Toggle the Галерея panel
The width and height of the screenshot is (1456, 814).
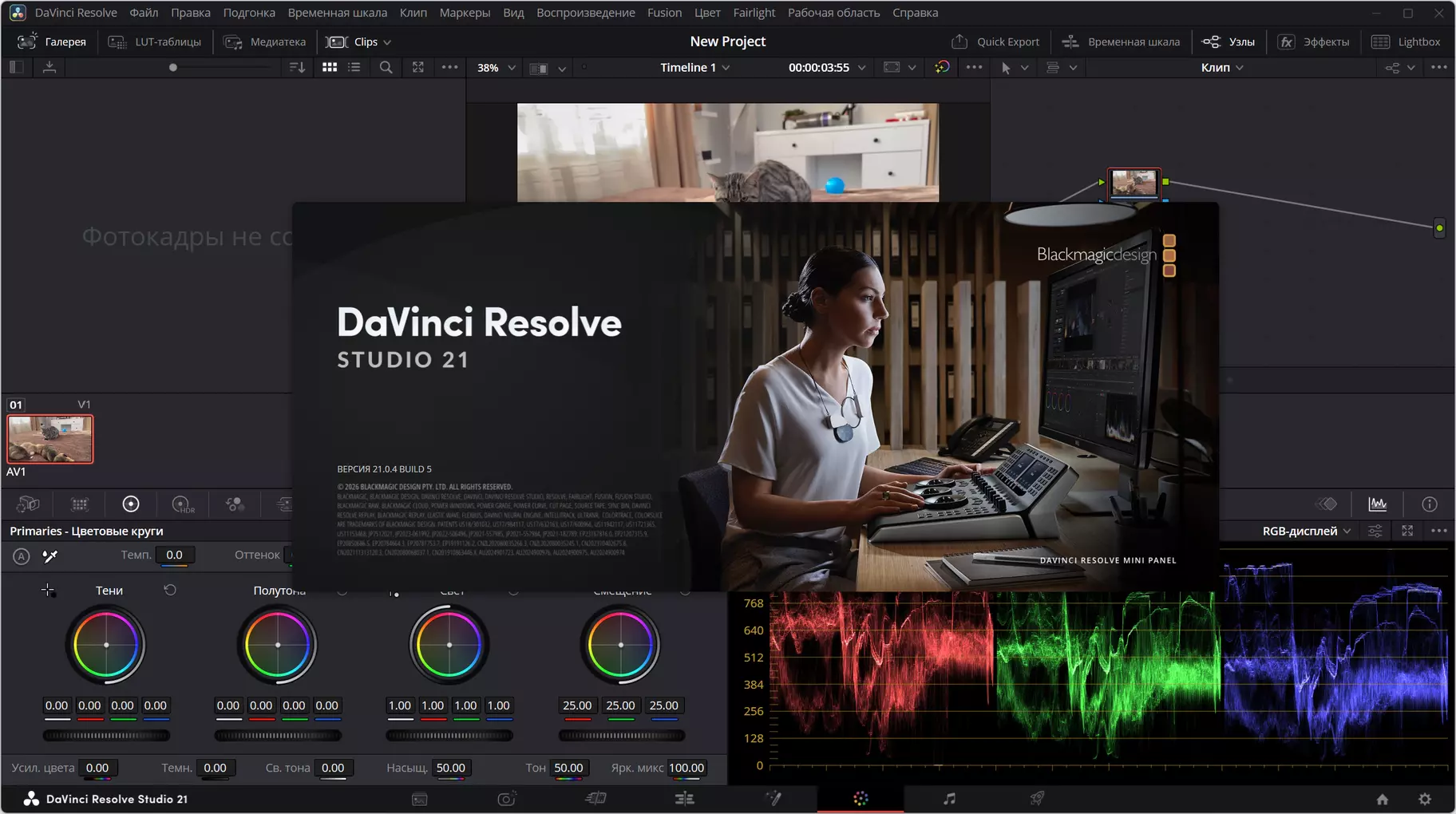coord(52,41)
